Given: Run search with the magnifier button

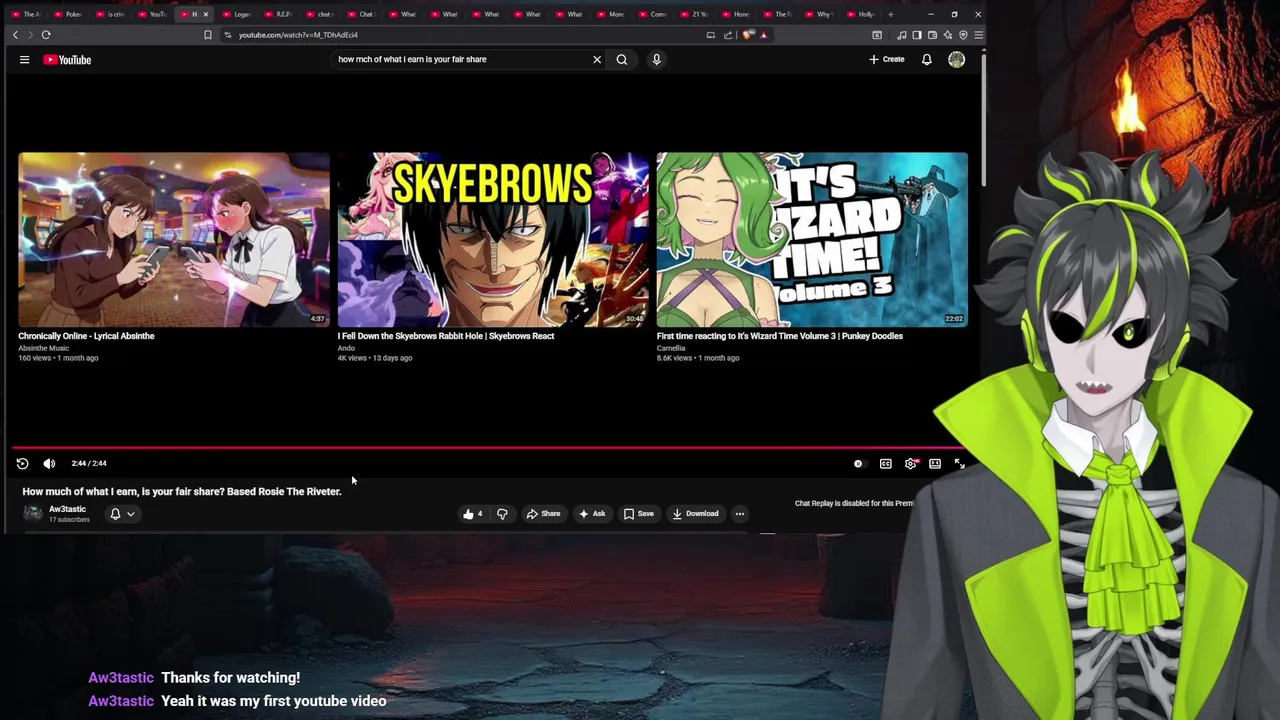Looking at the screenshot, I should pyautogui.click(x=622, y=59).
